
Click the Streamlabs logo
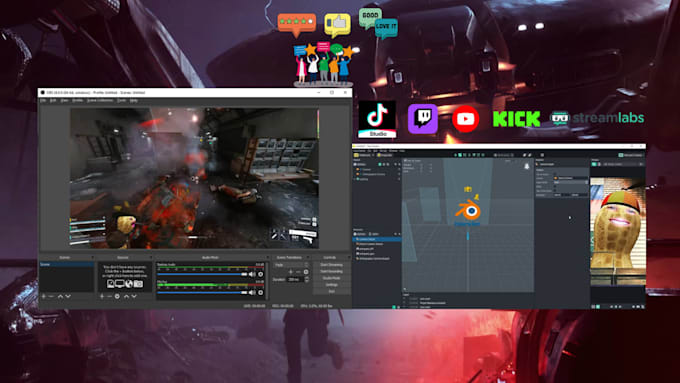(x=597, y=118)
